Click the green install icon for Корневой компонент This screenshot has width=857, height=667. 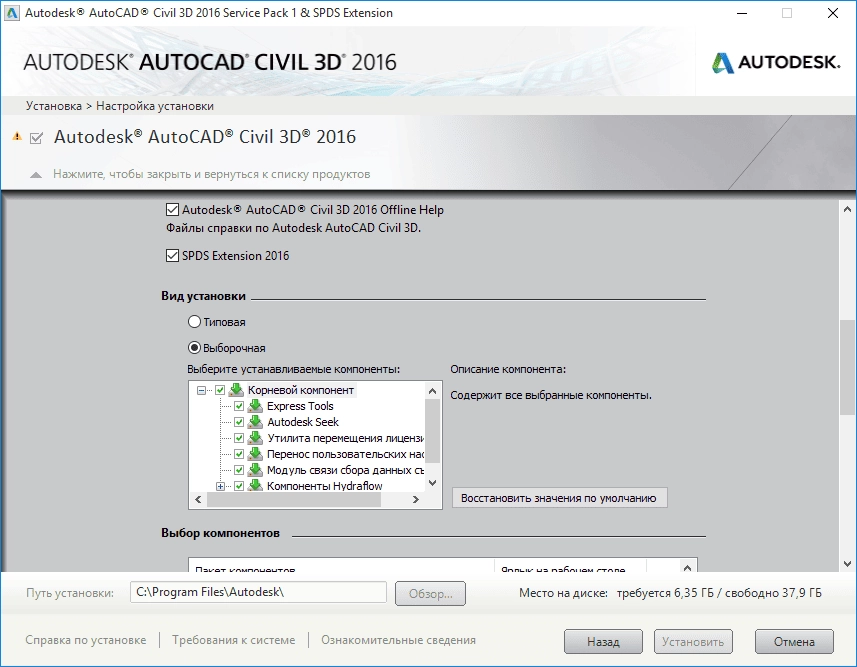point(236,390)
